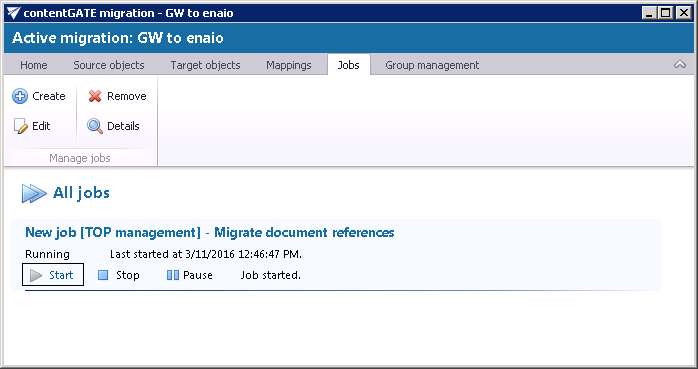The image size is (698, 369).
Task: Click the 'Active migration: GW to enaio' header
Action: (x=118, y=38)
